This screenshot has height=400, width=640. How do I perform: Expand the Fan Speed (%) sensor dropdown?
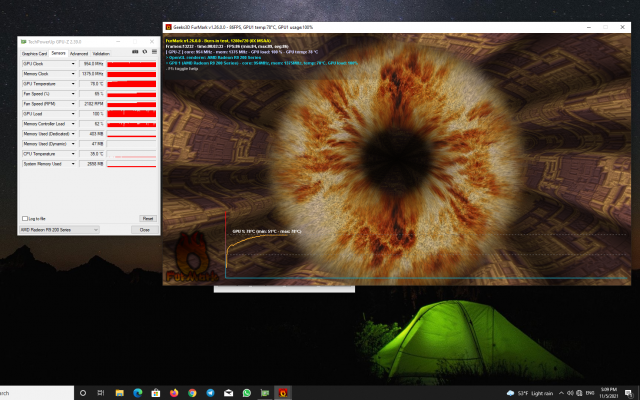(x=73, y=94)
